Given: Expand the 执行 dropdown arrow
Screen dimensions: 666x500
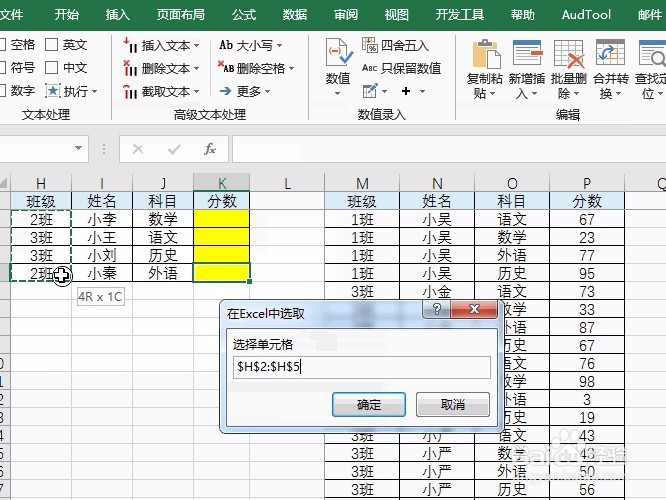Looking at the screenshot, I should (94, 91).
